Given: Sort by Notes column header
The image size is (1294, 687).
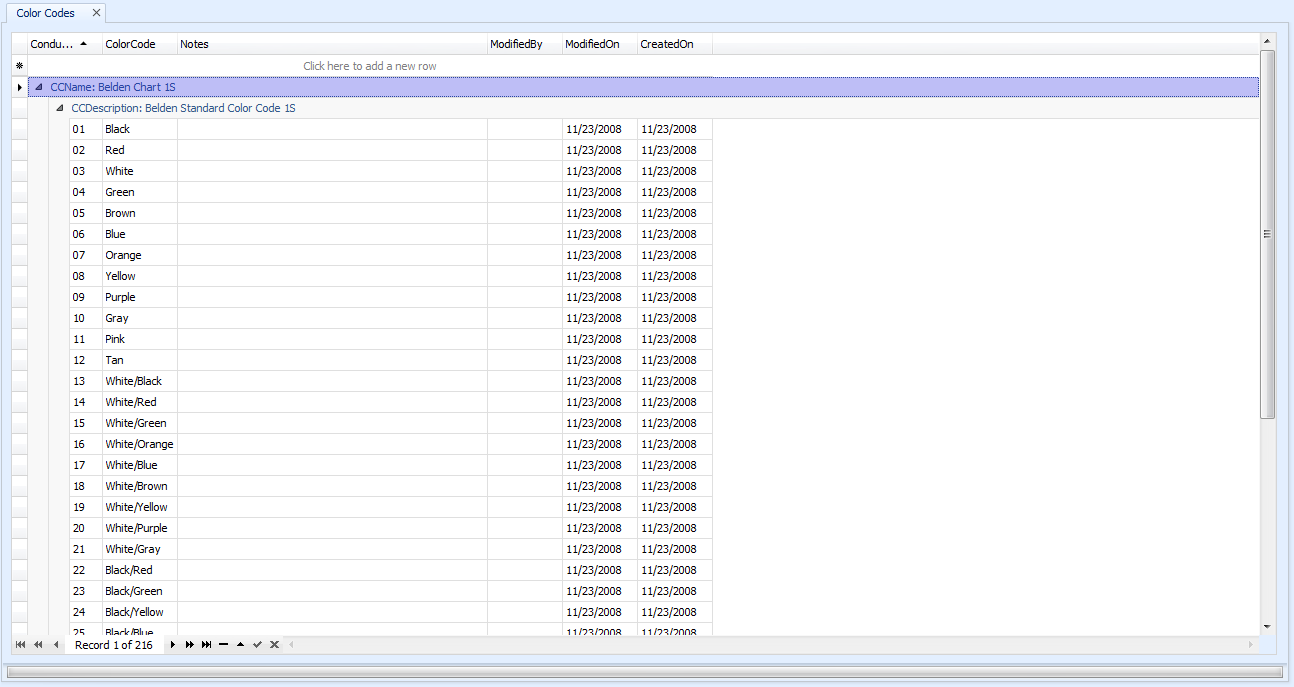Looking at the screenshot, I should pos(332,44).
